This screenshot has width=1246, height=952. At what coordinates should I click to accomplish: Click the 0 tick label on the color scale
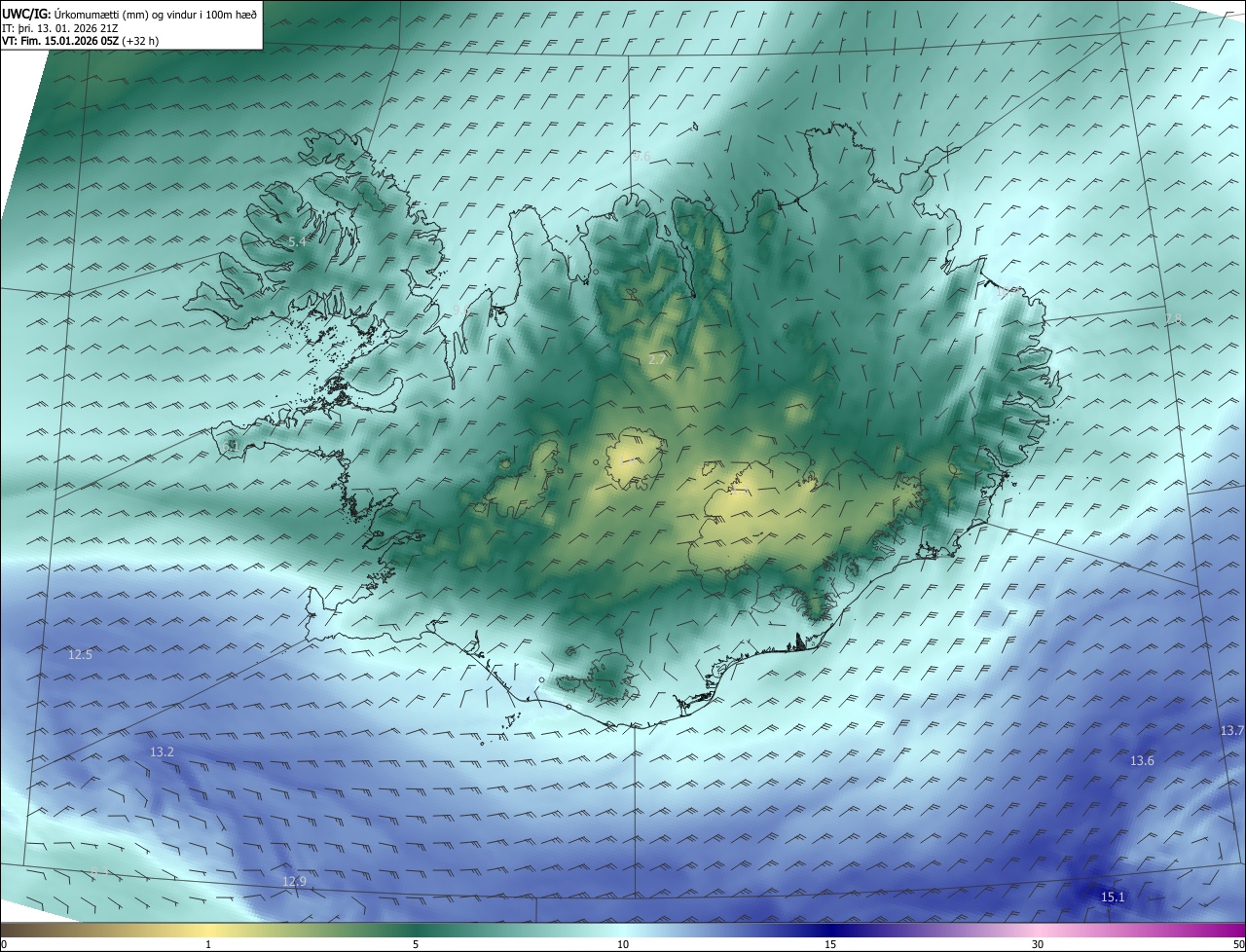[x=4, y=944]
